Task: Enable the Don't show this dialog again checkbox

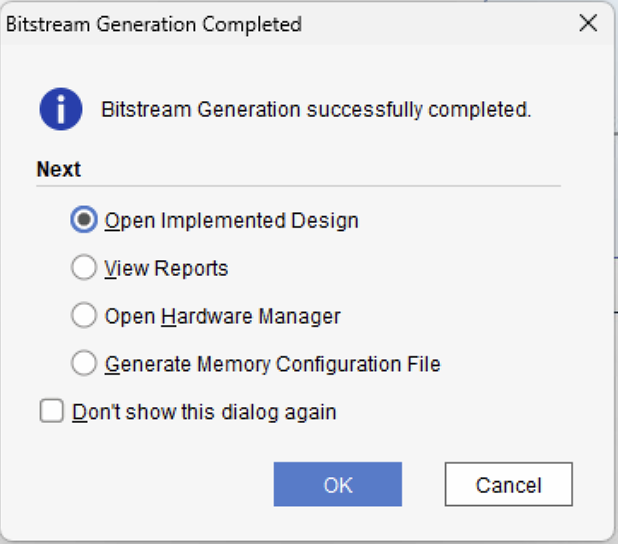Action: [51, 411]
